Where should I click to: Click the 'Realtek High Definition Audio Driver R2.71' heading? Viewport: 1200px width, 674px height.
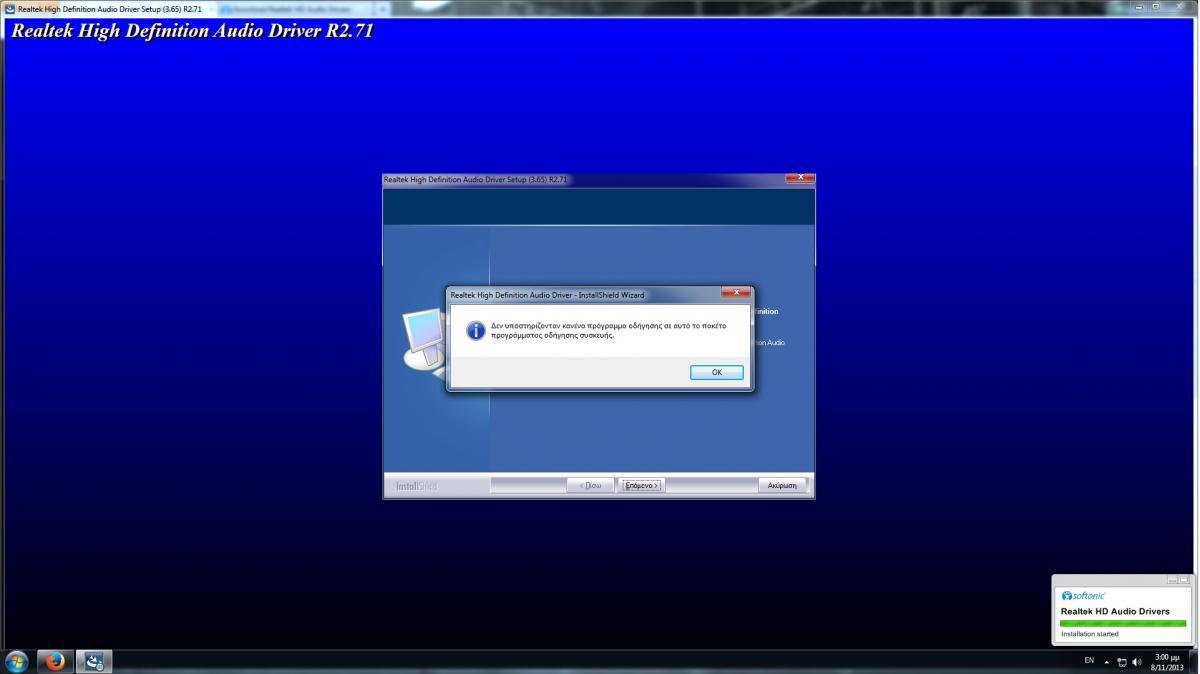click(192, 31)
